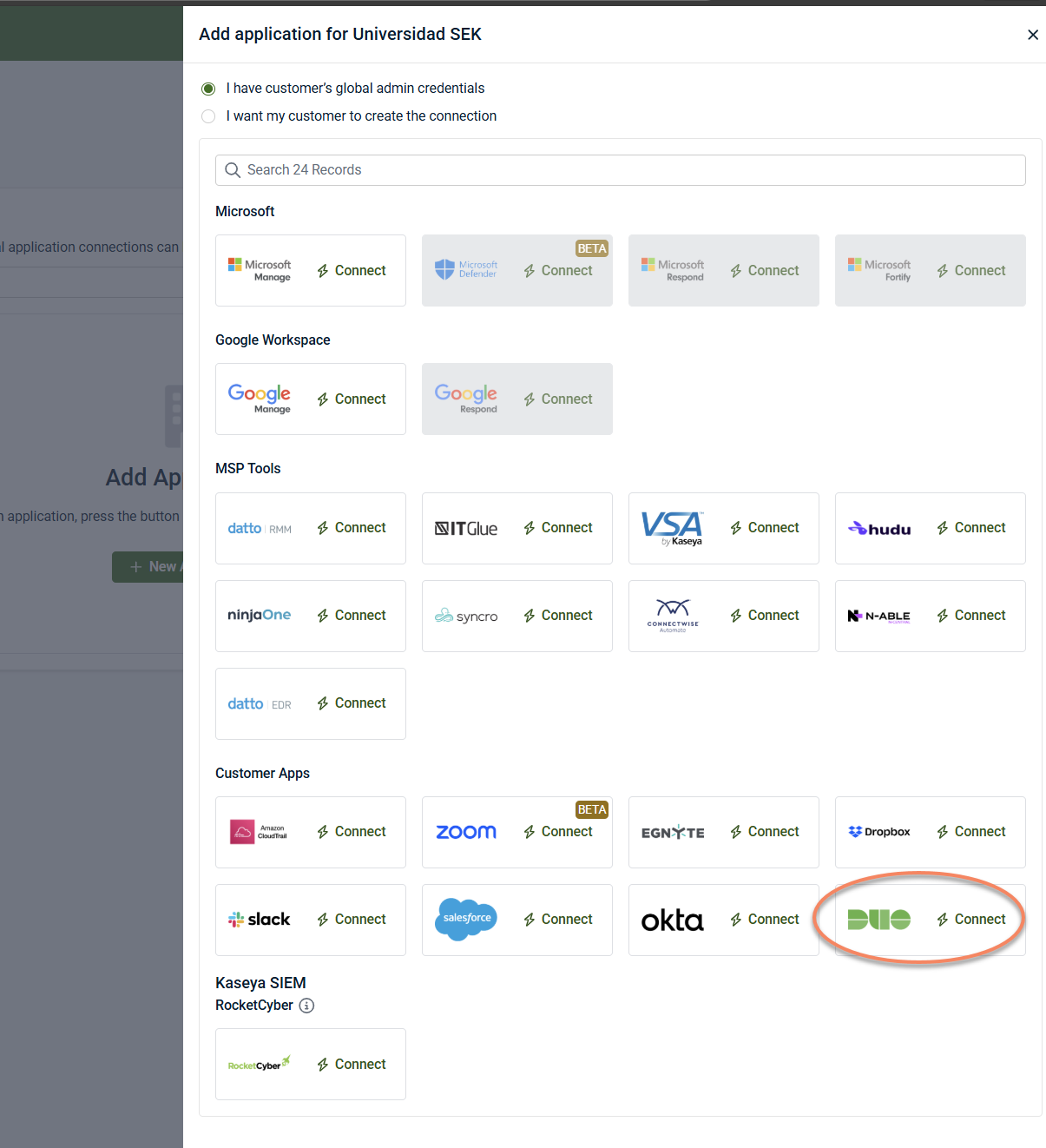Connect the Hudu application
The height and width of the screenshot is (1148, 1046).
(x=971, y=528)
